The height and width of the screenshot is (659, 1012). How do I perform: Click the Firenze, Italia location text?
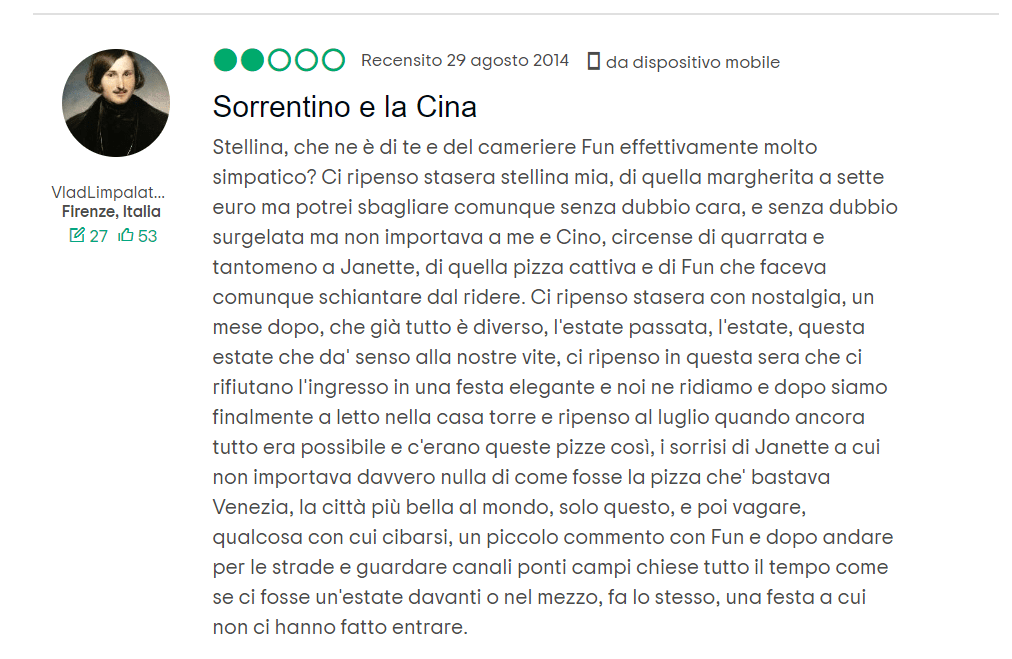coord(111,212)
